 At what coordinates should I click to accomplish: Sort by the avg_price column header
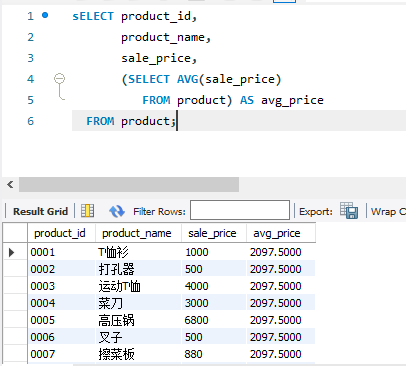coord(281,233)
